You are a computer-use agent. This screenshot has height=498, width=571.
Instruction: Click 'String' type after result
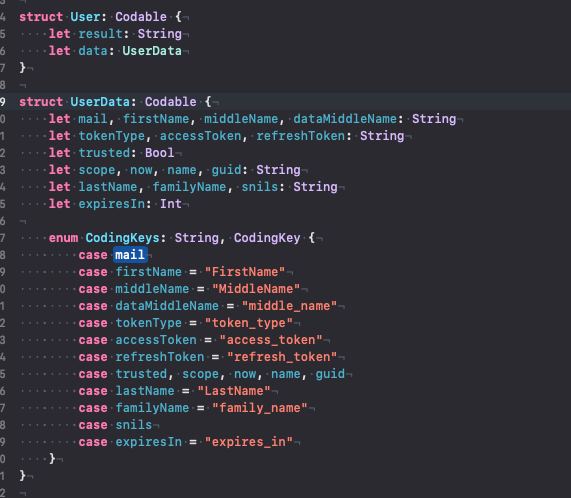point(160,33)
